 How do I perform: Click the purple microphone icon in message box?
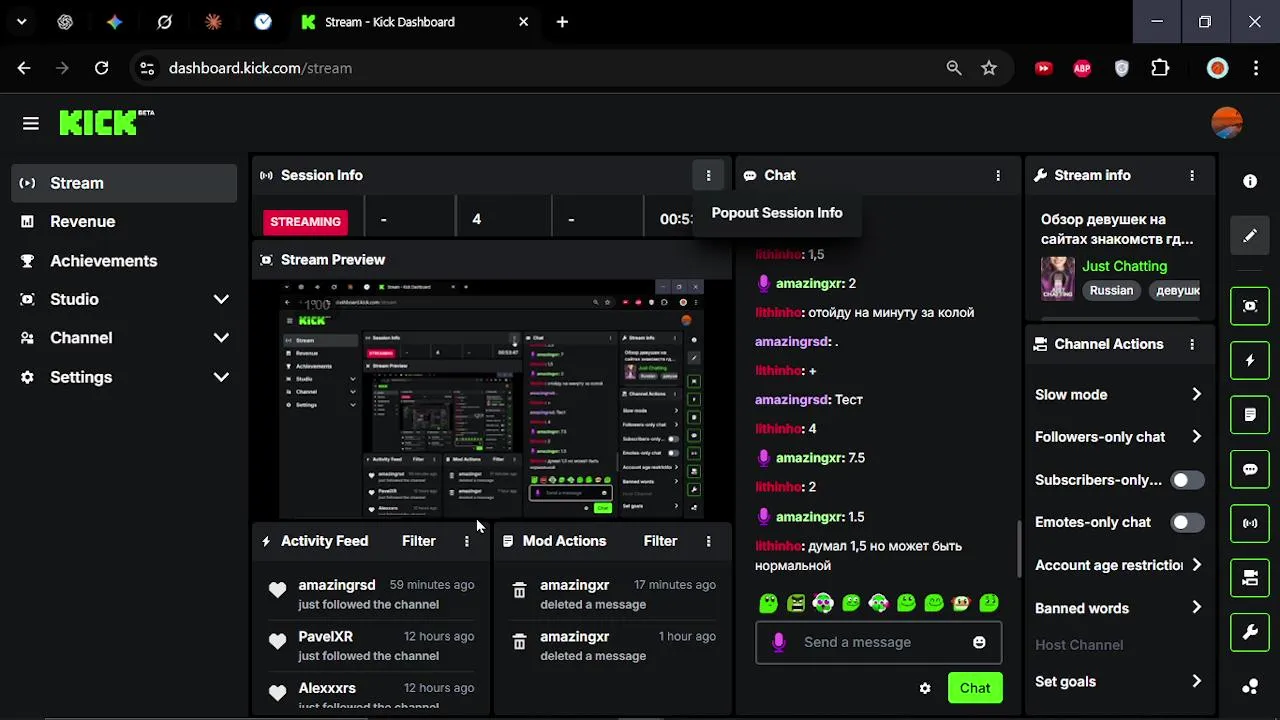pos(779,642)
